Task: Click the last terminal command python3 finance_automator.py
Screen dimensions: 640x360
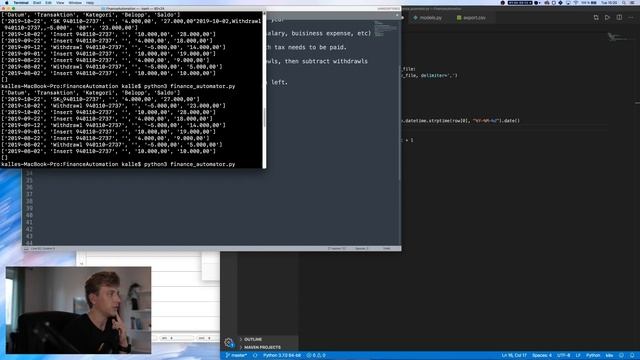Action: click(189, 164)
